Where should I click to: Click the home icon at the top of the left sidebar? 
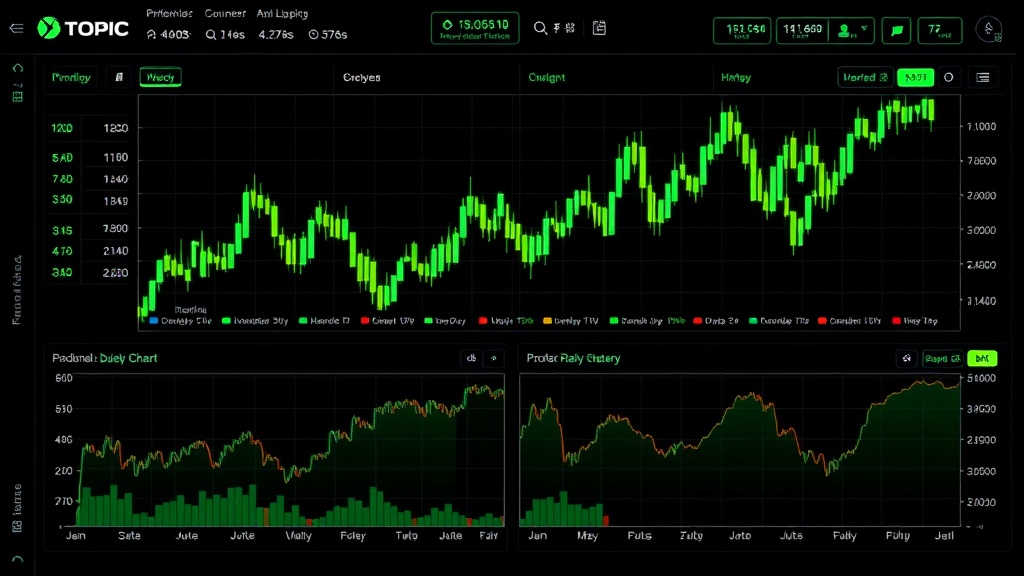[18, 68]
